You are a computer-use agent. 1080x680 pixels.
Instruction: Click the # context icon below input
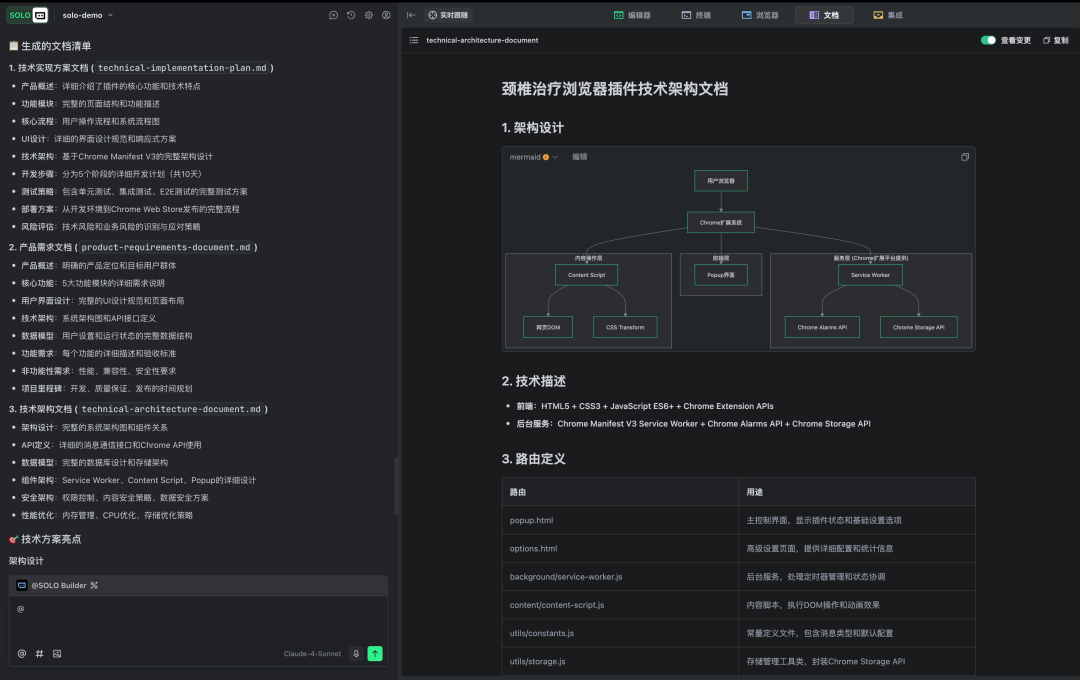pyautogui.click(x=39, y=653)
